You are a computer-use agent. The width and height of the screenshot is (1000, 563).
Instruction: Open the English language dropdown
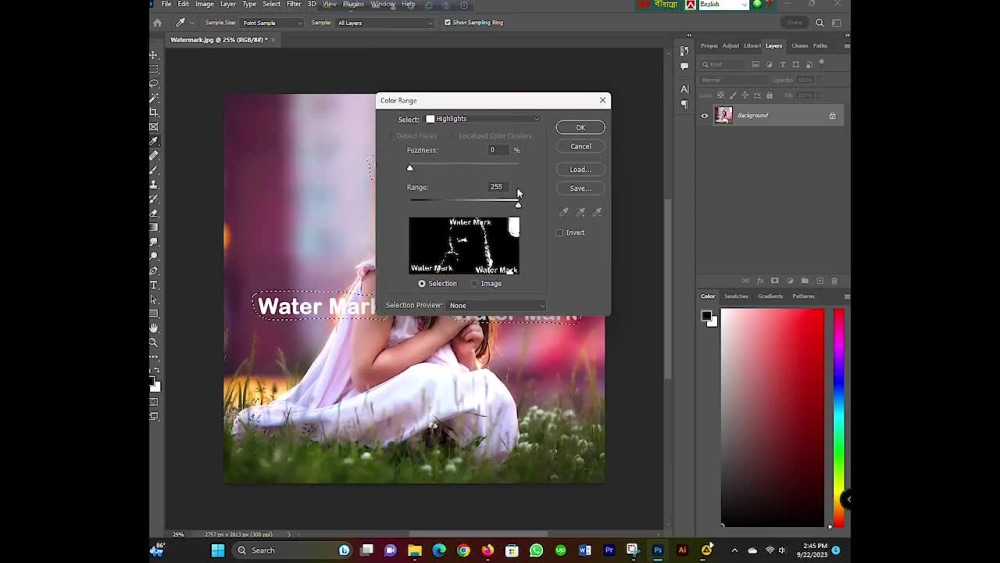coord(723,4)
